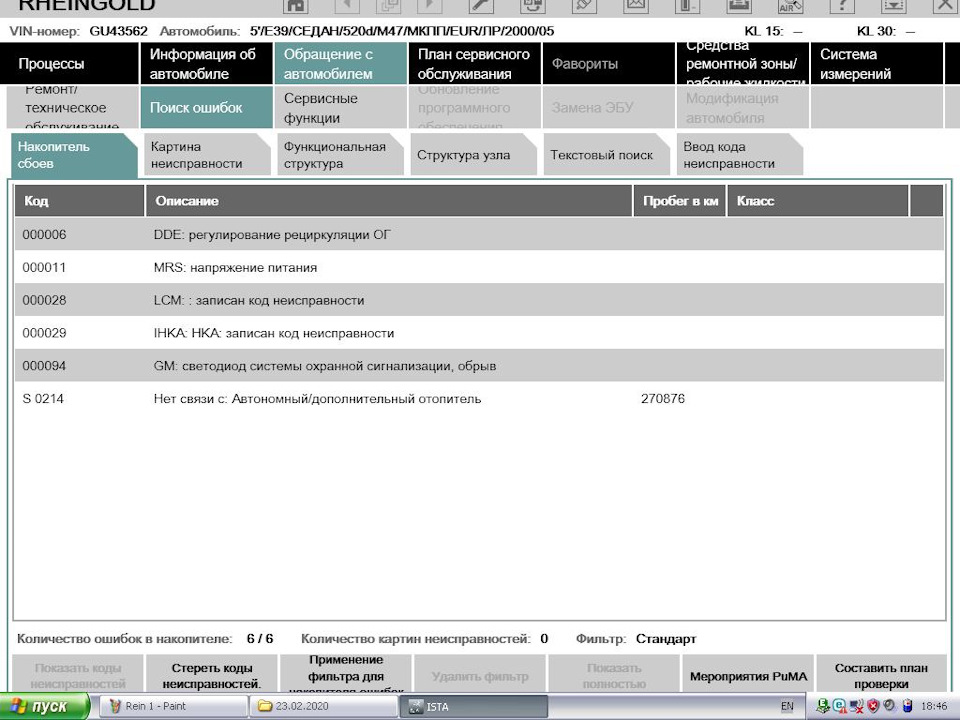Click the Фильтр value Стандарт
Viewport: 960px width, 720px height.
click(x=666, y=639)
